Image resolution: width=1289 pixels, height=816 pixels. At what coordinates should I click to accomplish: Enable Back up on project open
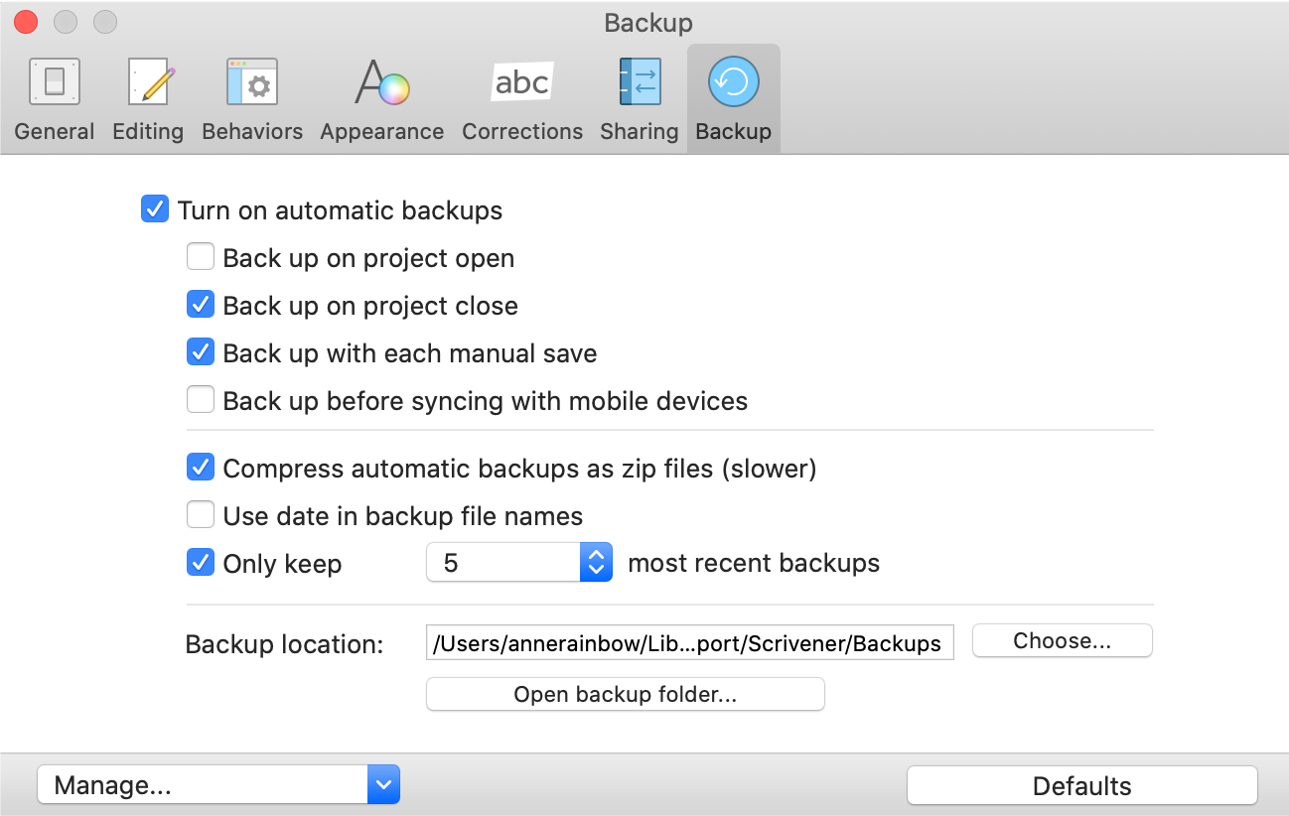[x=201, y=258]
